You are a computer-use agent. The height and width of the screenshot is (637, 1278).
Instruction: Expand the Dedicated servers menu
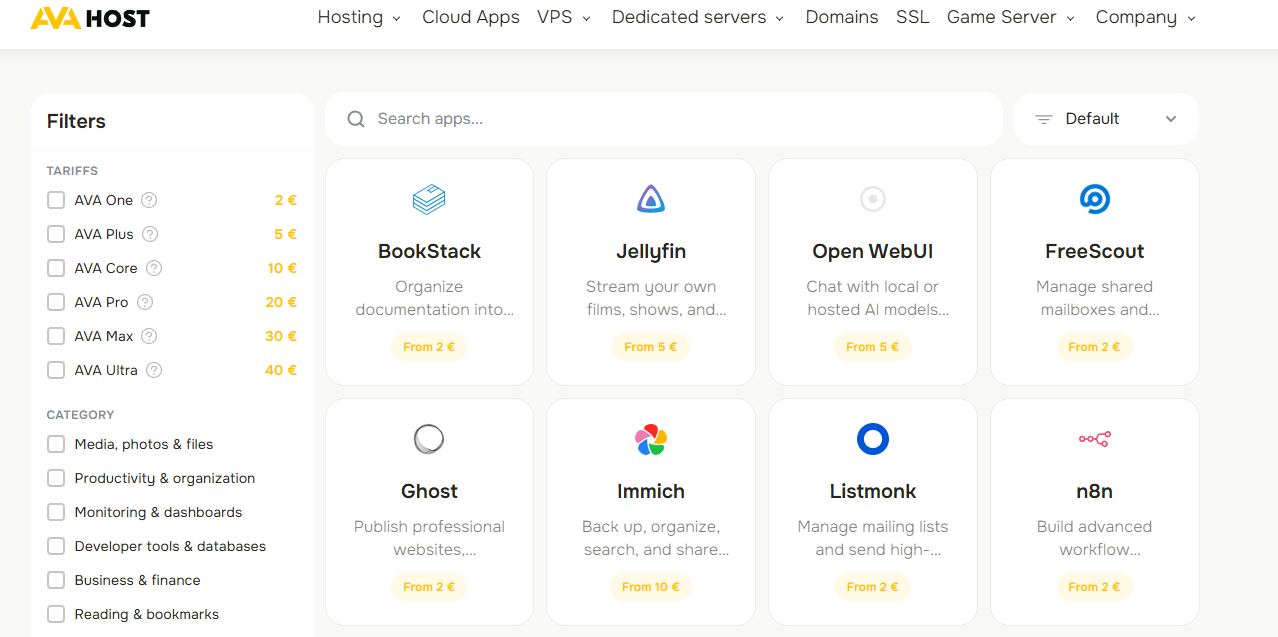point(698,17)
